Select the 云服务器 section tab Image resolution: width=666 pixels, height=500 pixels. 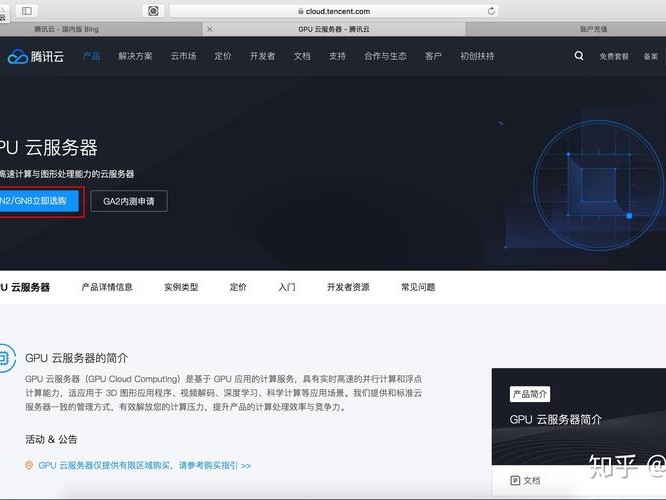(25, 287)
